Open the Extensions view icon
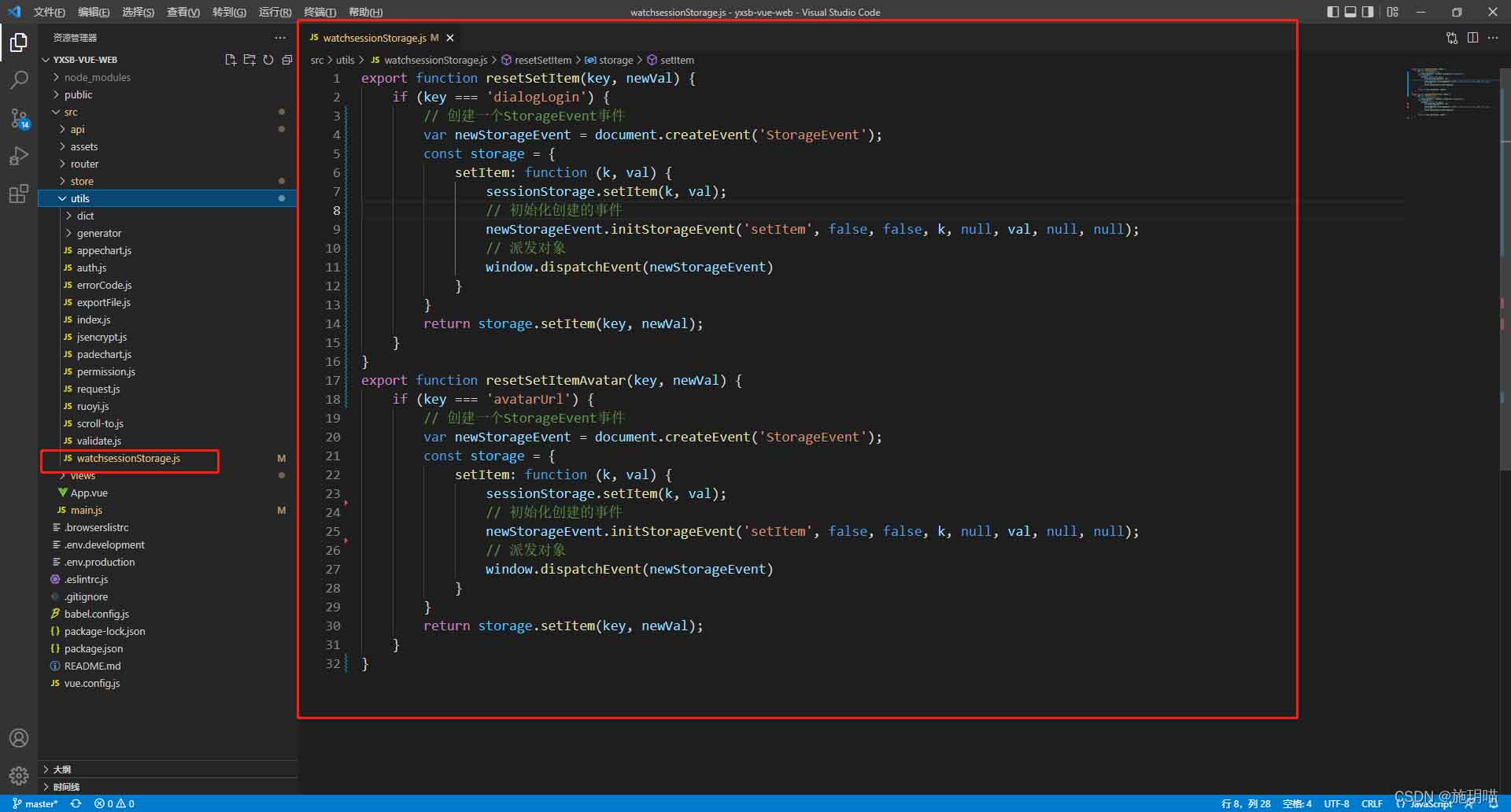 click(19, 194)
